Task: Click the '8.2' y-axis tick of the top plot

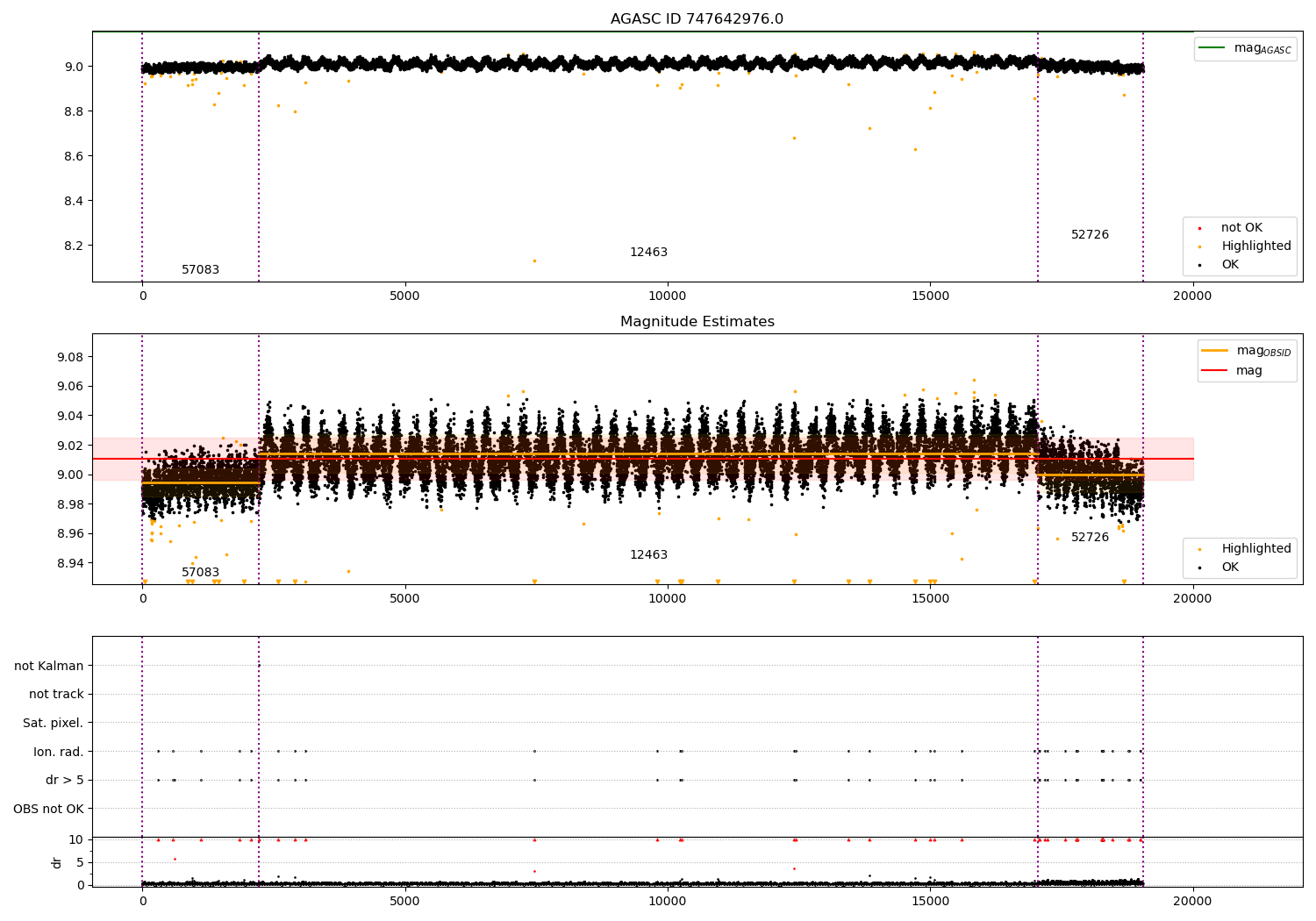Action: pyautogui.click(x=74, y=246)
